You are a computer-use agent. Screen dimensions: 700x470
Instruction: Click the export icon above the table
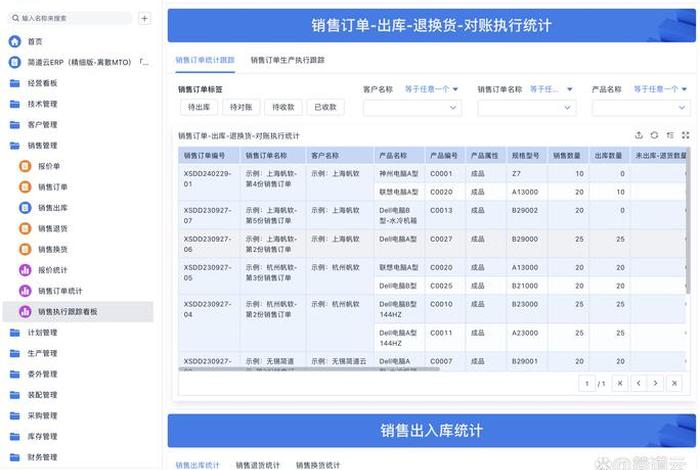tap(639, 135)
